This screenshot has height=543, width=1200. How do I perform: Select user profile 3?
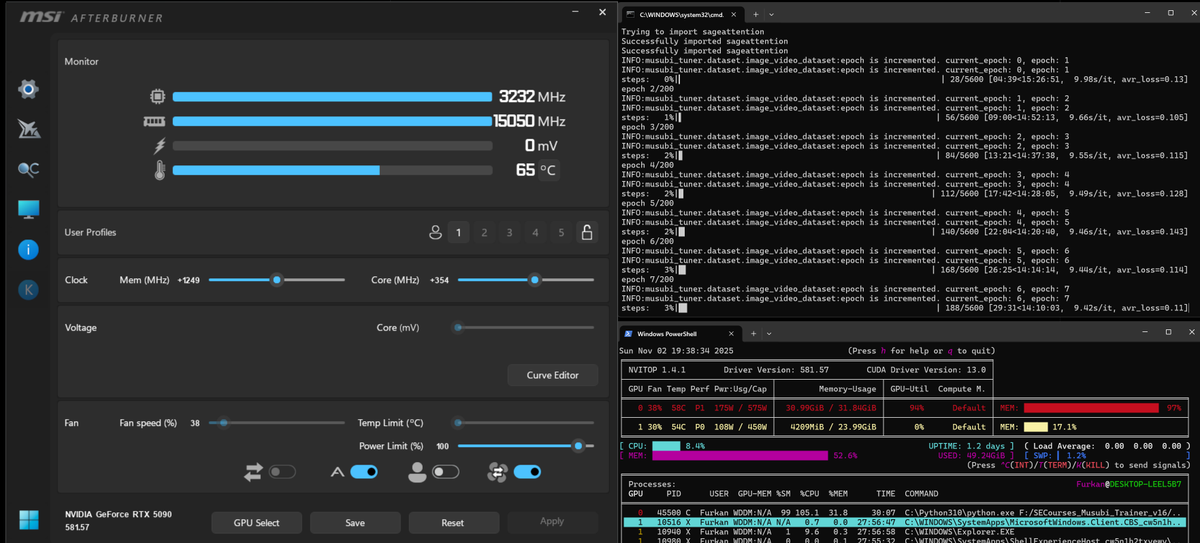pos(509,232)
